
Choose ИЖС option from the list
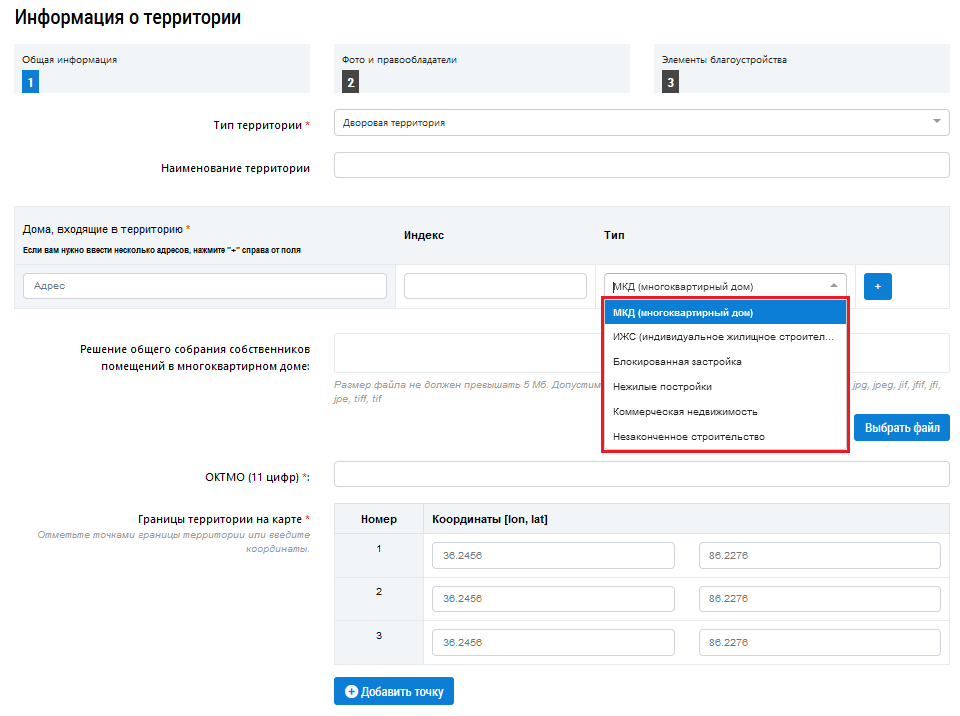(x=725, y=337)
